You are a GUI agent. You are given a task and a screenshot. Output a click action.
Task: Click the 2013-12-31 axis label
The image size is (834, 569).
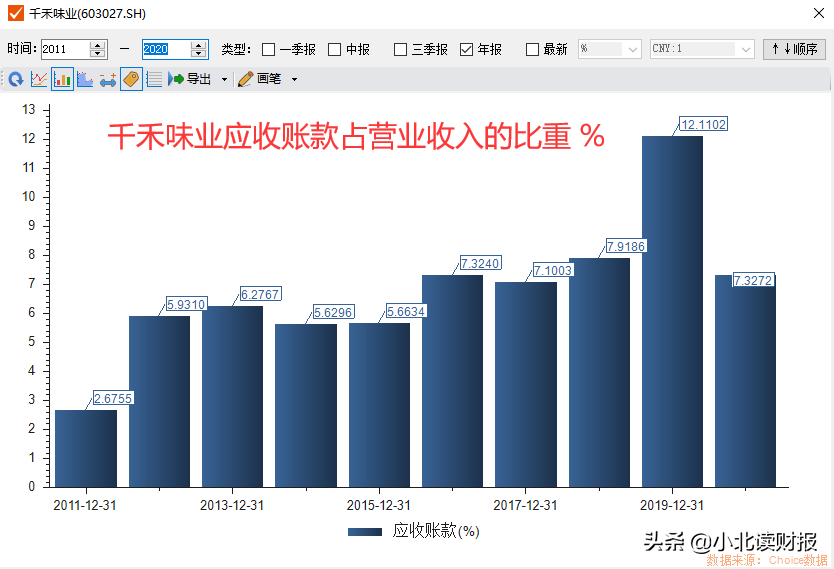coord(232,505)
